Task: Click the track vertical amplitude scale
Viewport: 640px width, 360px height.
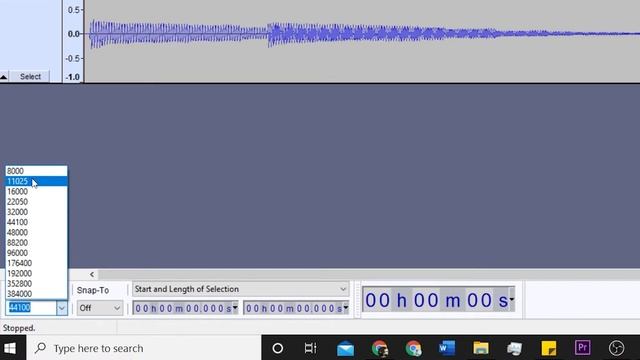Action: [x=73, y=41]
